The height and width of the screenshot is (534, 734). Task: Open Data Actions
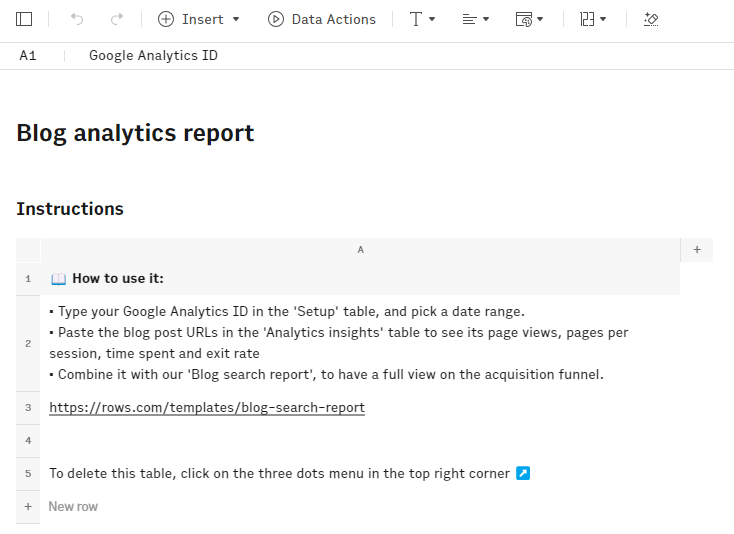322,19
